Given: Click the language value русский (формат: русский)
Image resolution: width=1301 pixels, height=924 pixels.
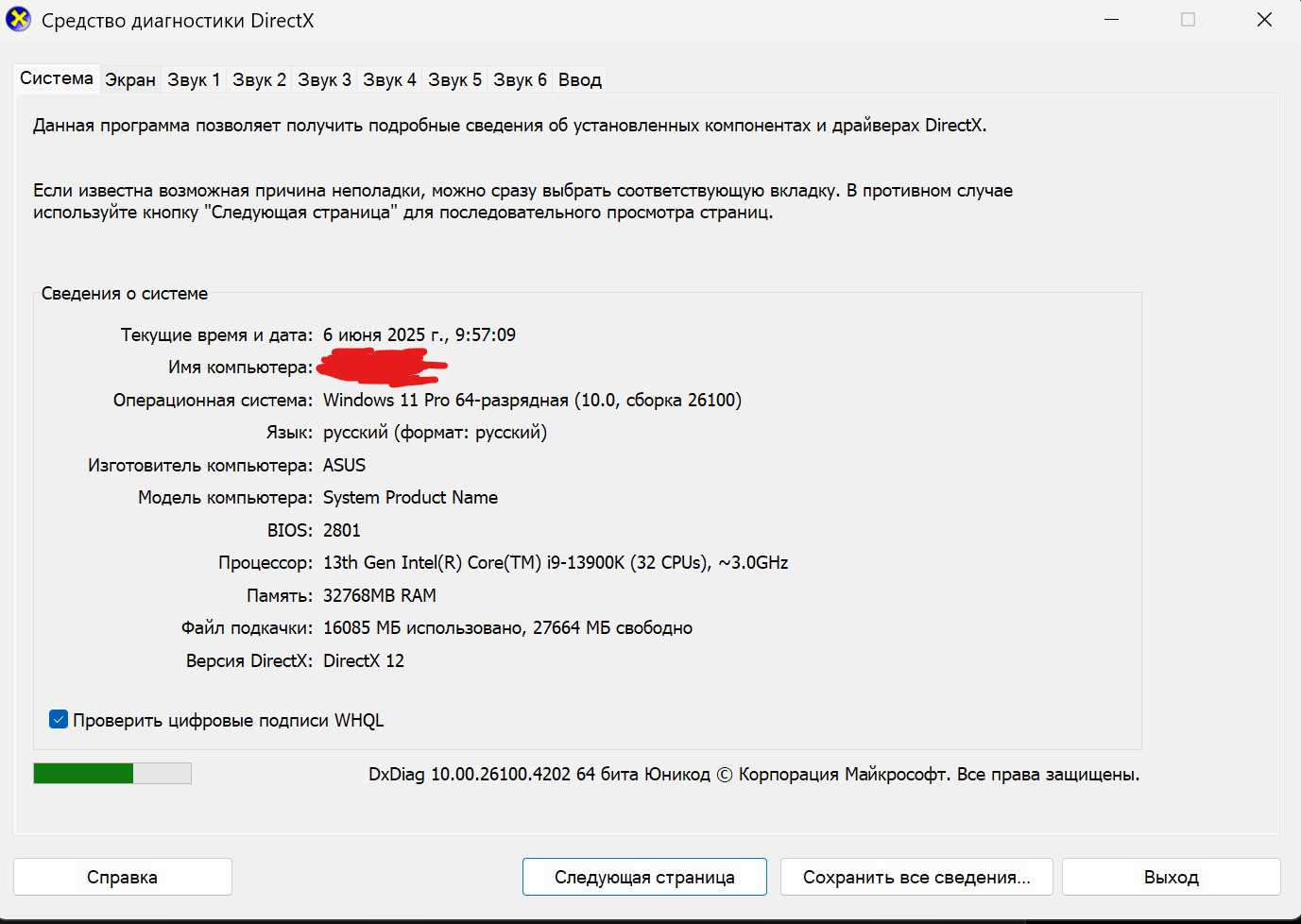Looking at the screenshot, I should (435, 433).
